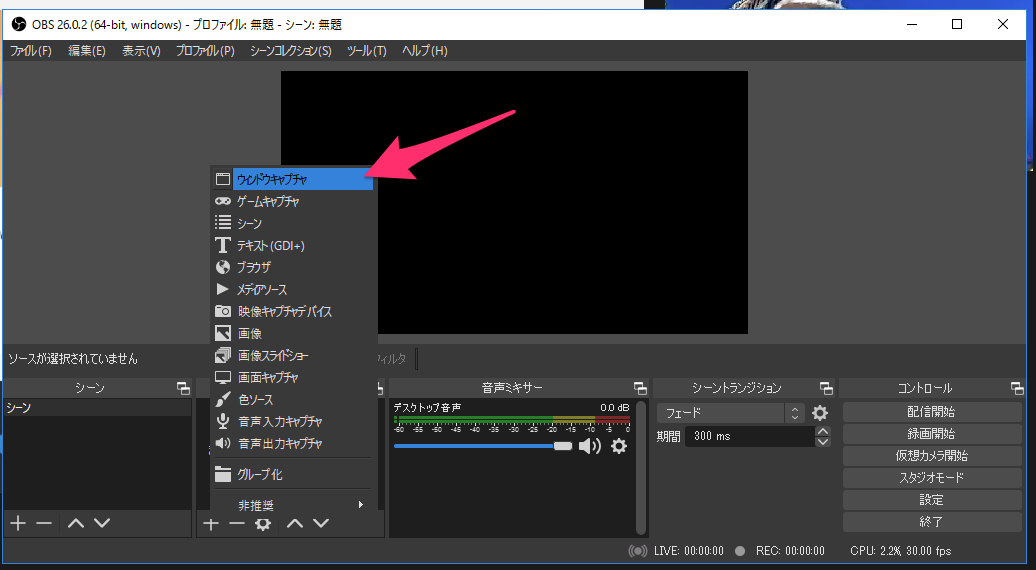Click the CPU usage status text
Screen dimensions: 1036x570
(901, 551)
